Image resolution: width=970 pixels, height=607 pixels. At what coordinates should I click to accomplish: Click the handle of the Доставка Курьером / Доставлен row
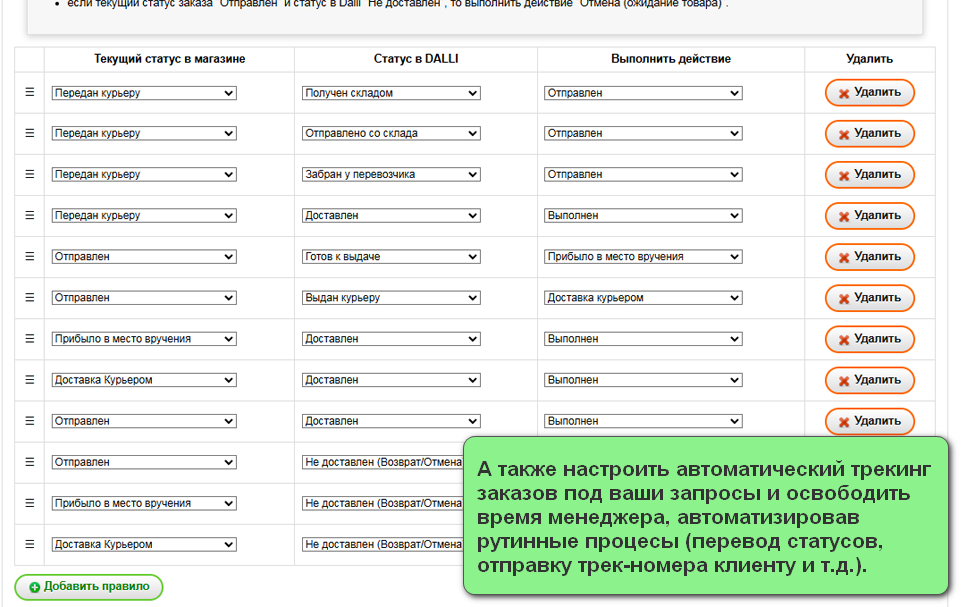(30, 380)
